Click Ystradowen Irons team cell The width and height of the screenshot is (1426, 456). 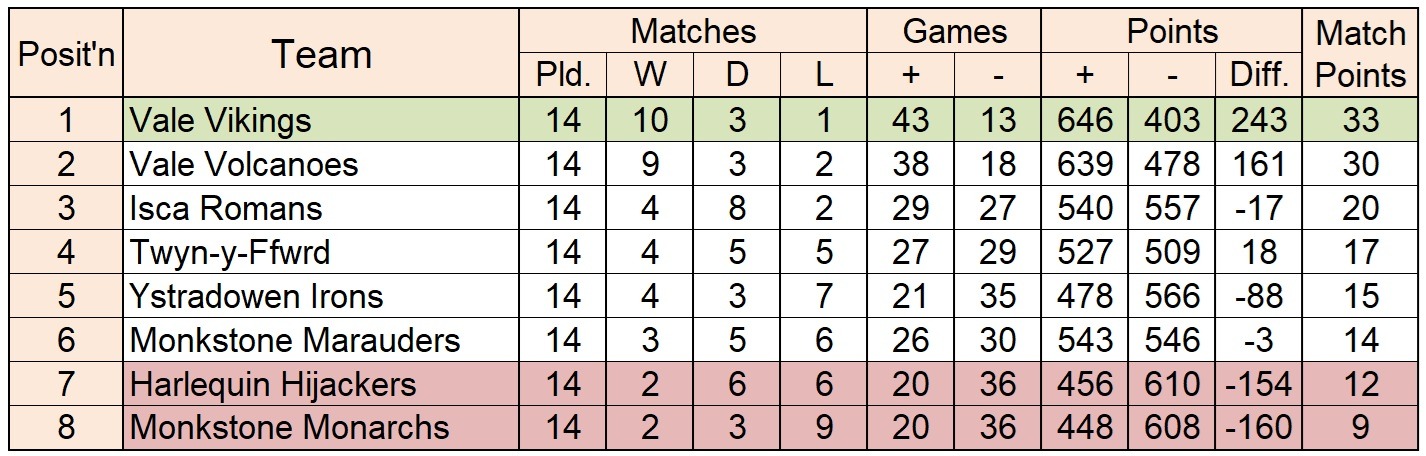[x=321, y=296]
